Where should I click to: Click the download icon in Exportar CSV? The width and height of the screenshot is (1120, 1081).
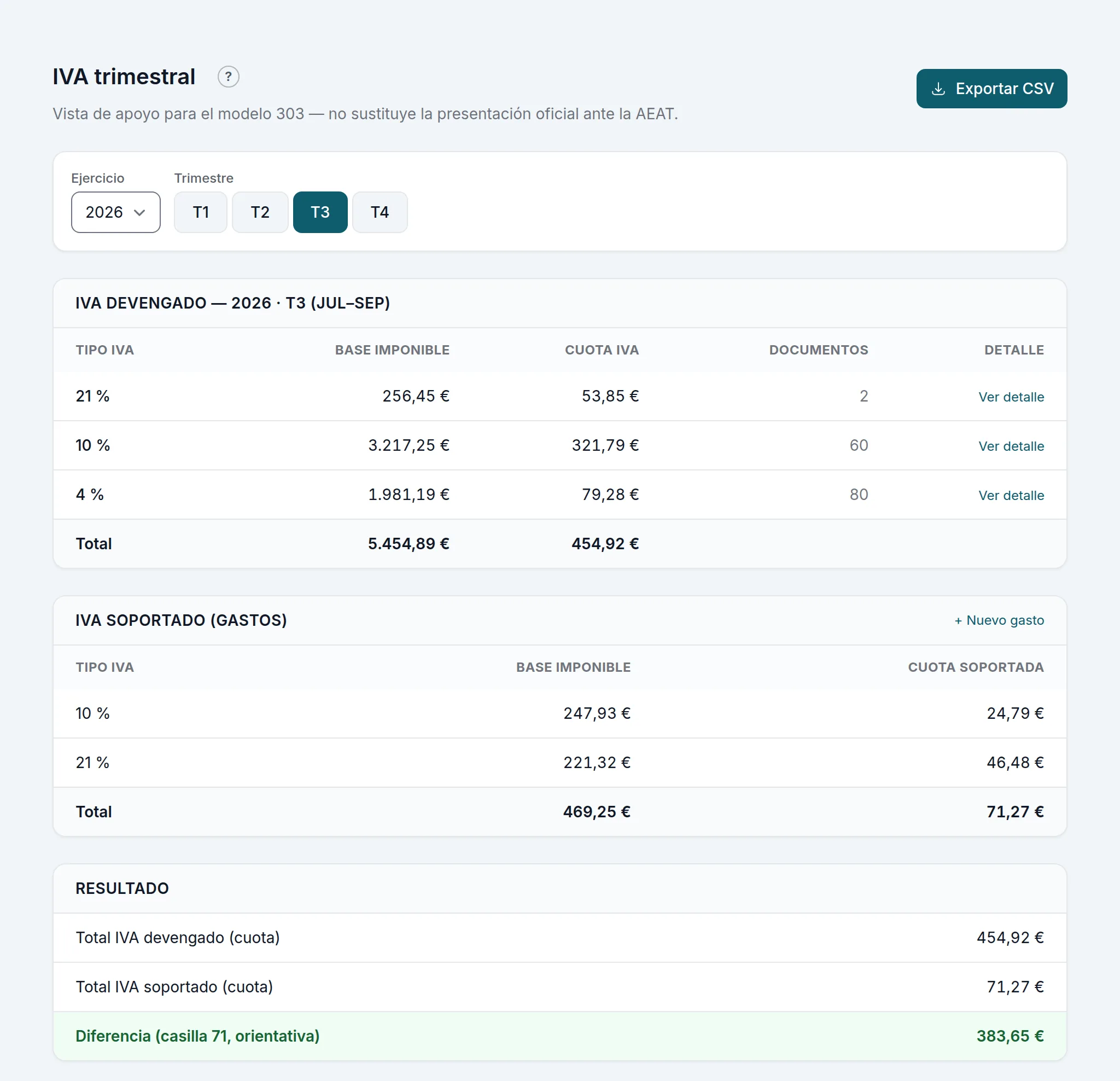938,89
